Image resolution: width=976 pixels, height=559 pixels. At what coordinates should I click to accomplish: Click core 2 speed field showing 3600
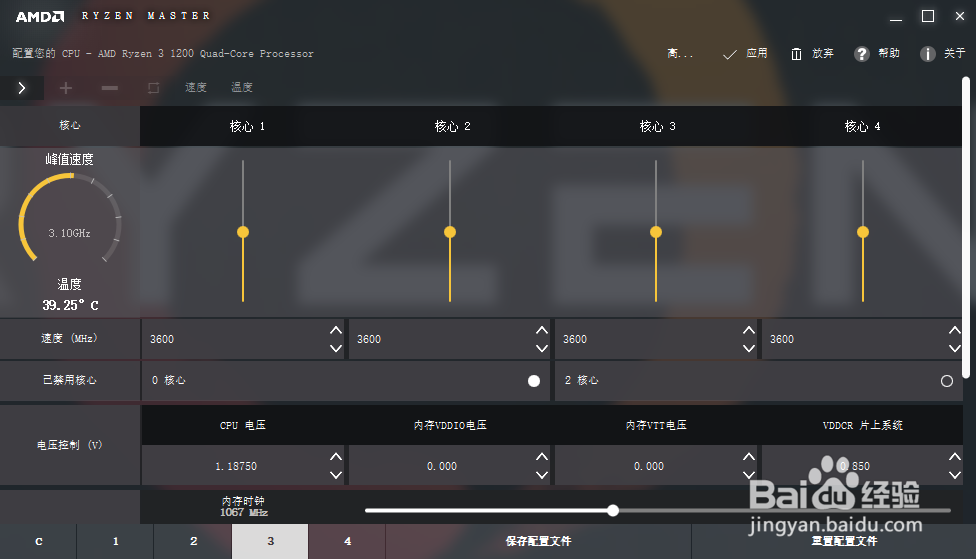tap(449, 339)
